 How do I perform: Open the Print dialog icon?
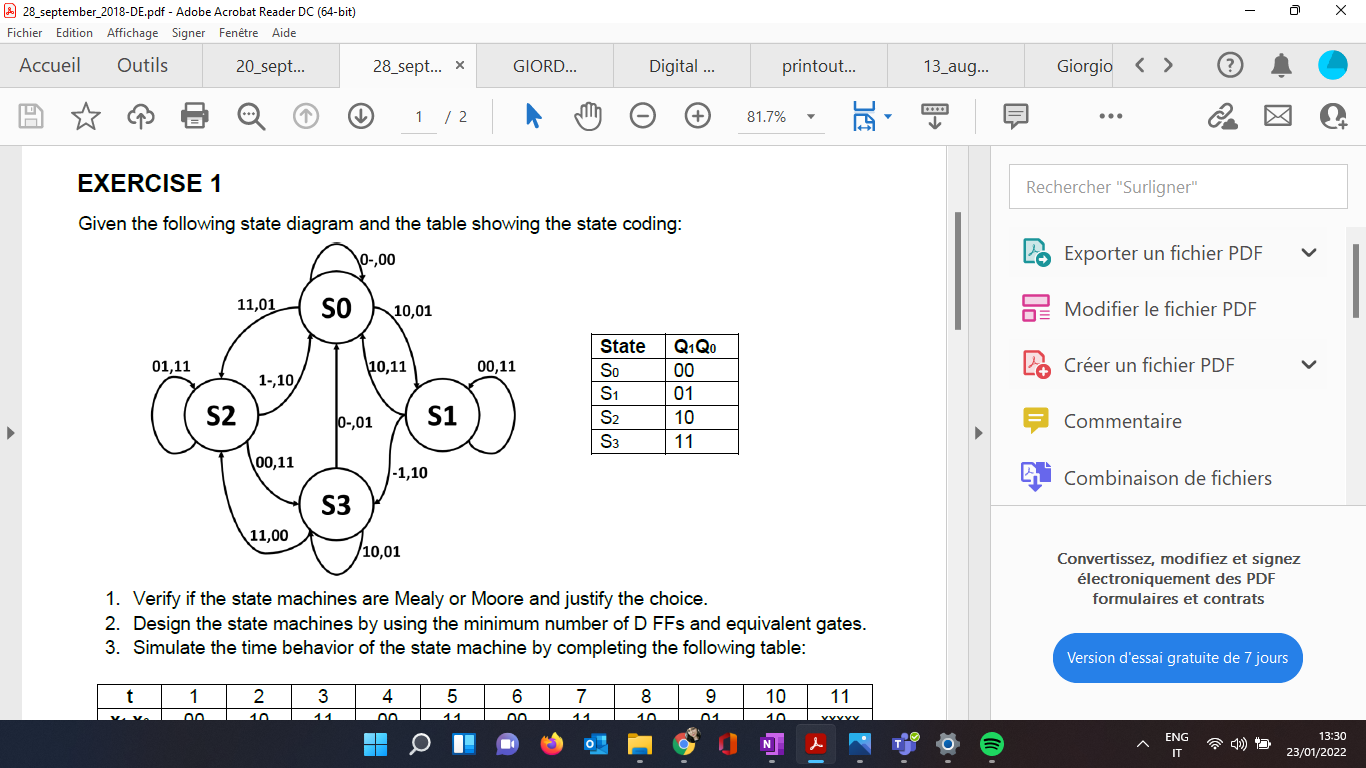click(194, 116)
